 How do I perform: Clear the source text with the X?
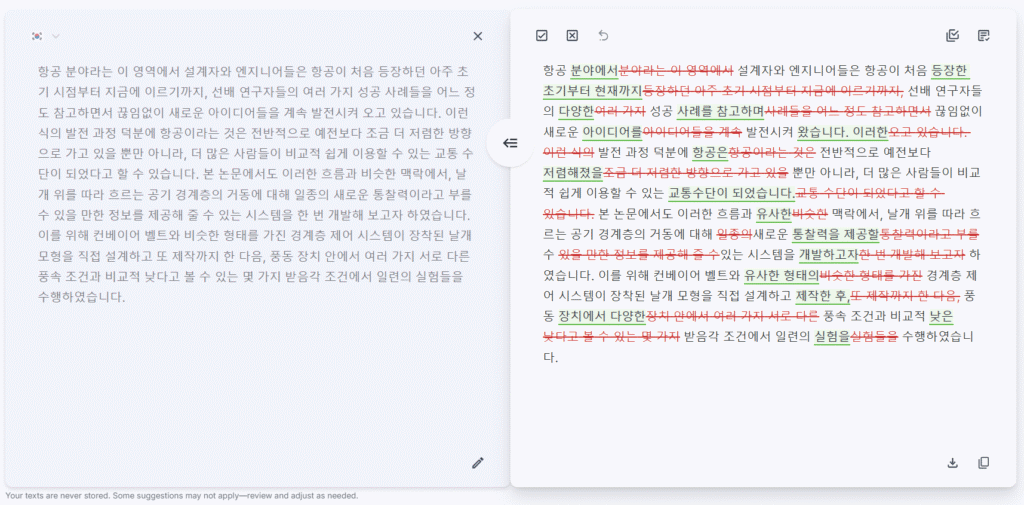(478, 36)
